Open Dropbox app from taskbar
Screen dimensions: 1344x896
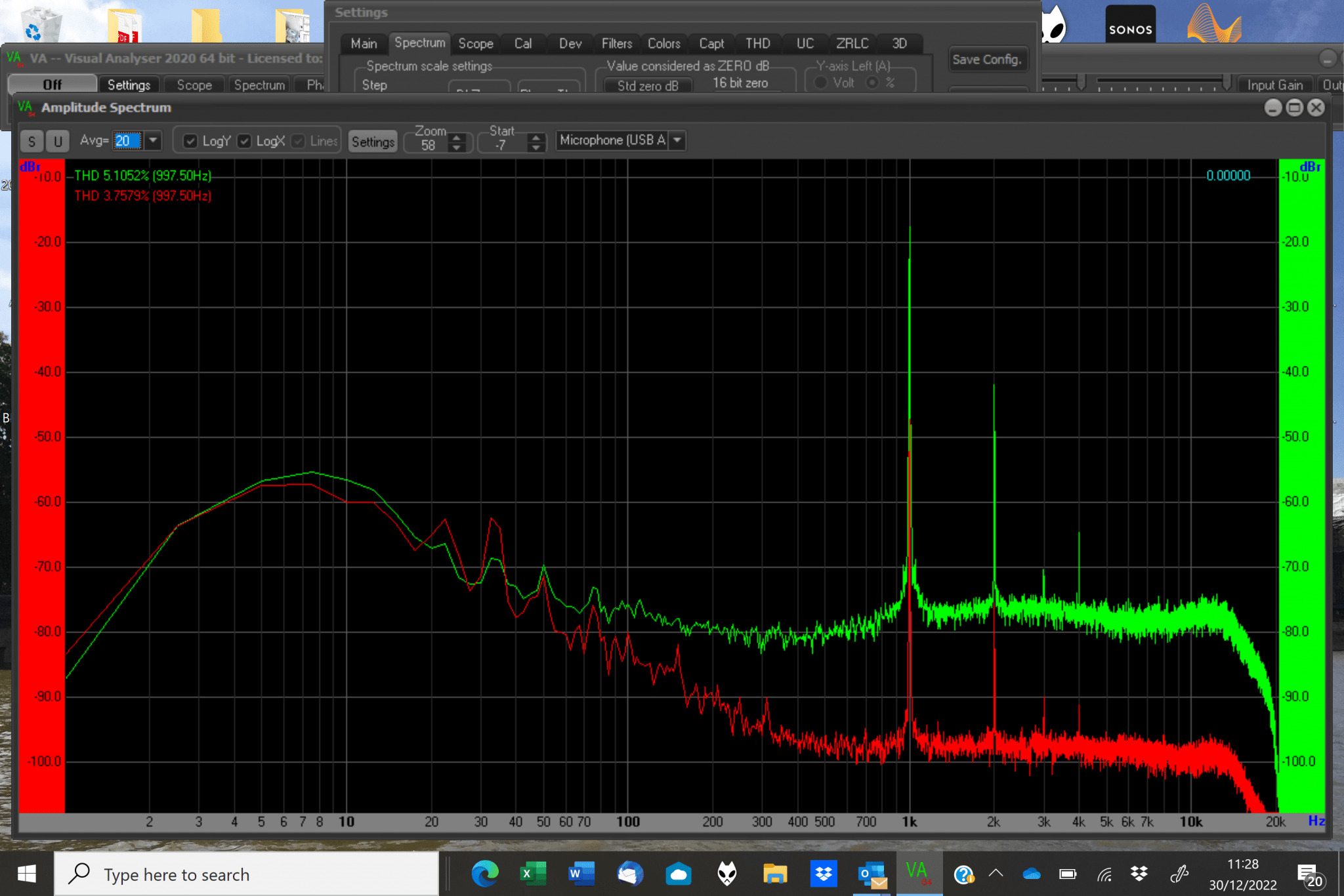click(x=823, y=874)
